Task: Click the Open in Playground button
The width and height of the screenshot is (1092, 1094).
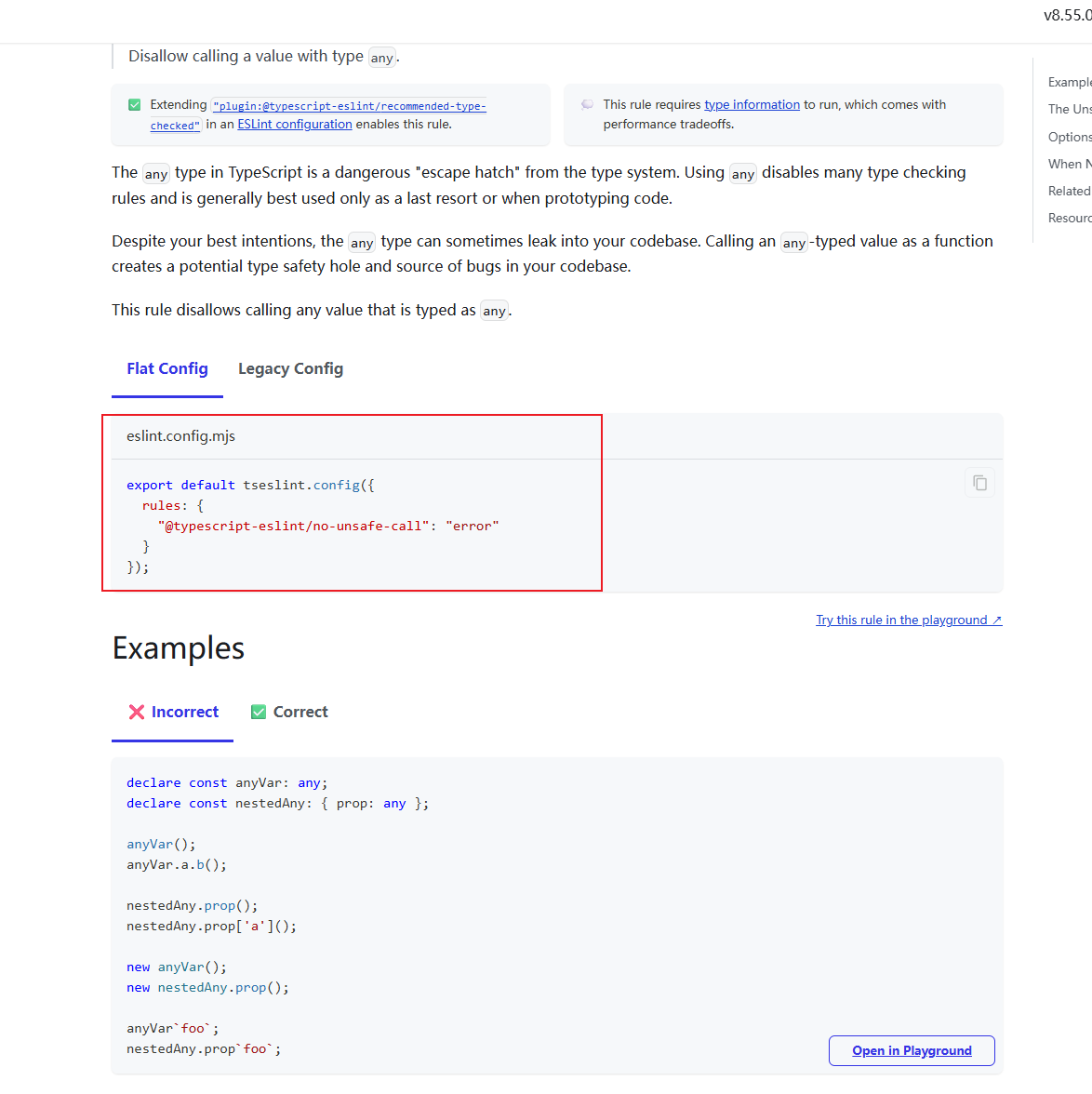Action: [x=912, y=1051]
